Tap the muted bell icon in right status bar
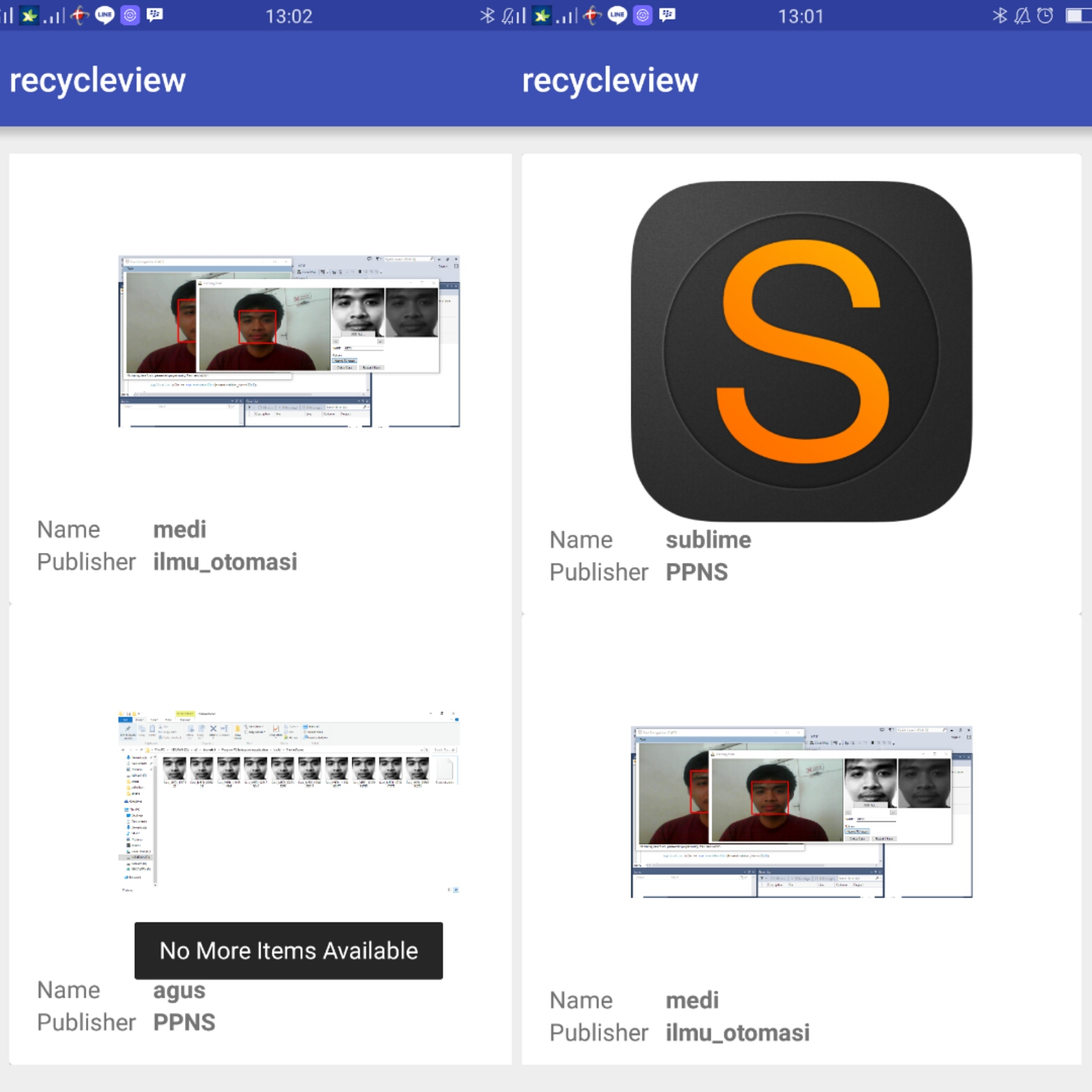1092x1092 pixels. 1022,15
